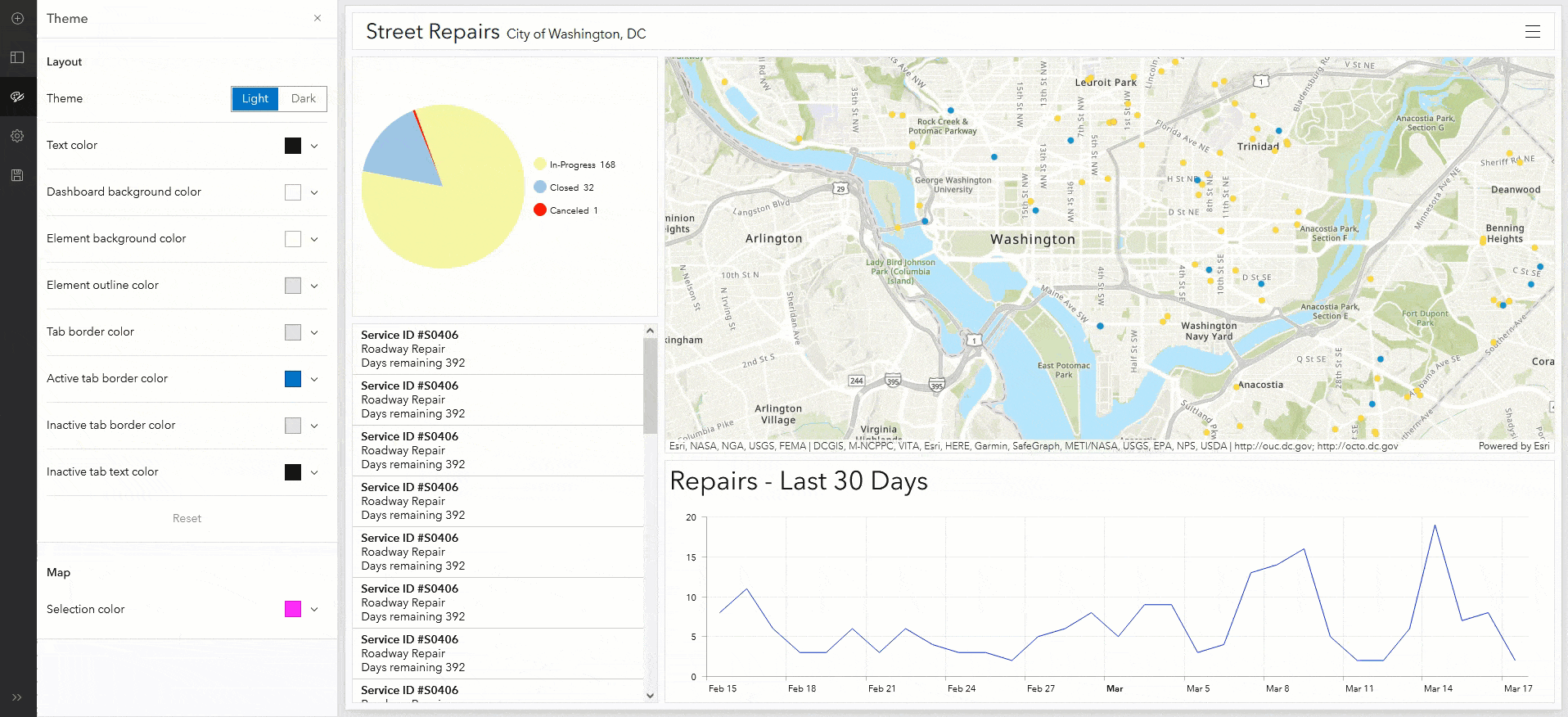Click the Closed legend marker
The image size is (1568, 717).
point(540,187)
